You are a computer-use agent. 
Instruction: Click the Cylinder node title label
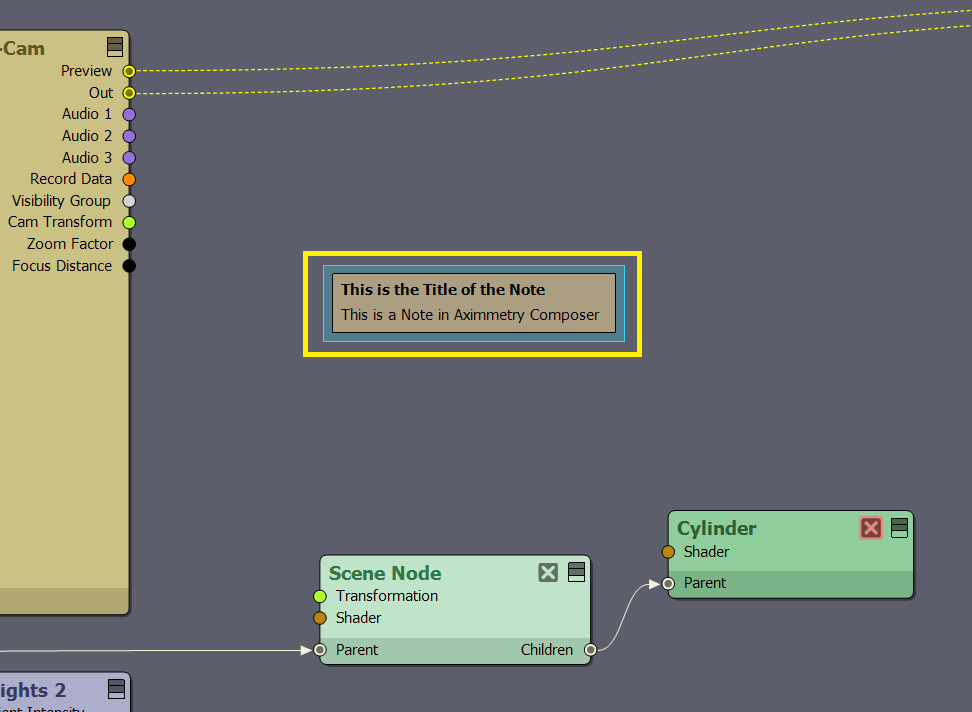[717, 528]
